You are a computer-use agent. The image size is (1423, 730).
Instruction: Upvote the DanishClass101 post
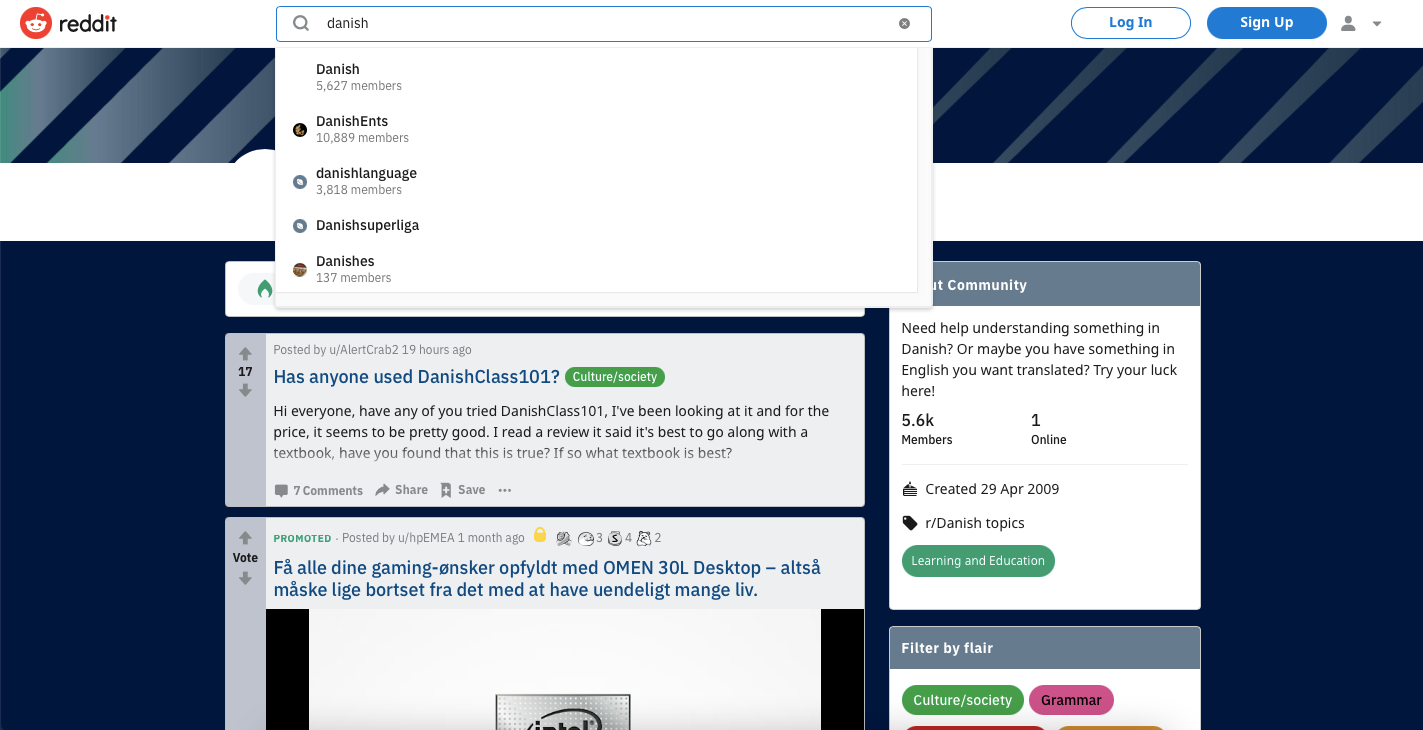[x=245, y=354]
